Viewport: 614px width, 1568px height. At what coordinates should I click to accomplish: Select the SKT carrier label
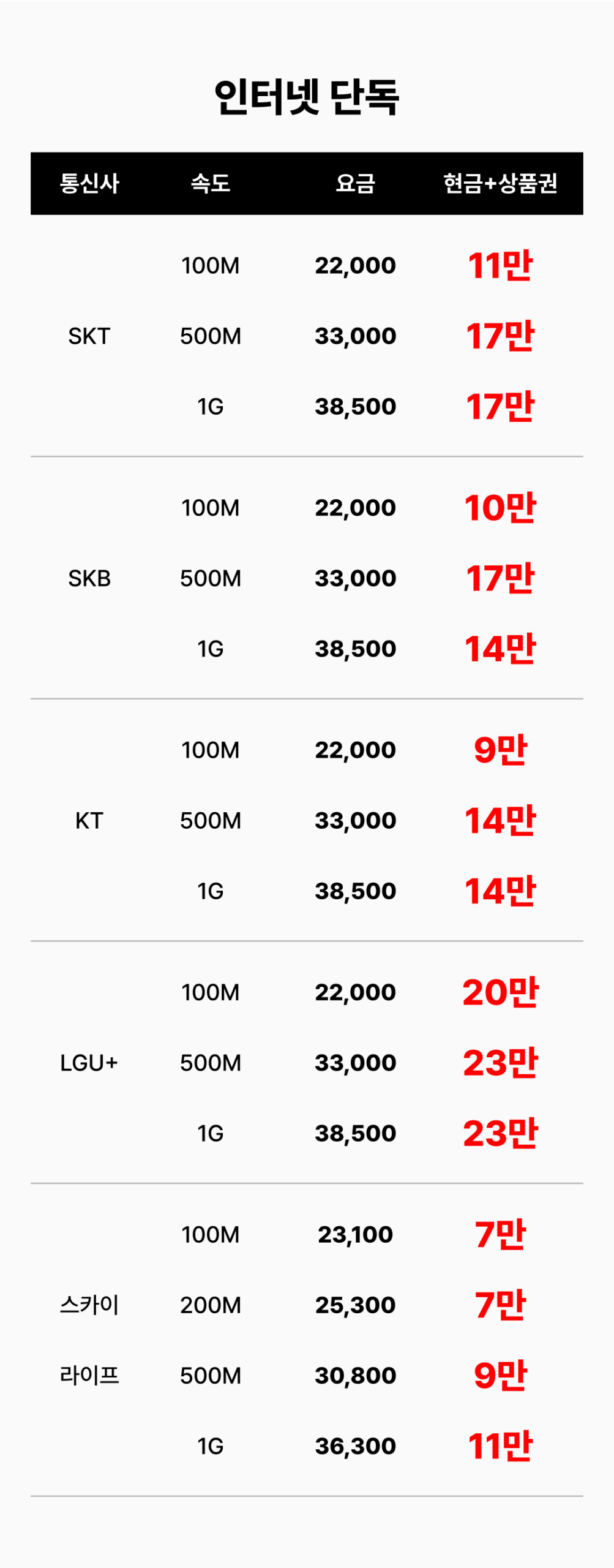(x=89, y=336)
